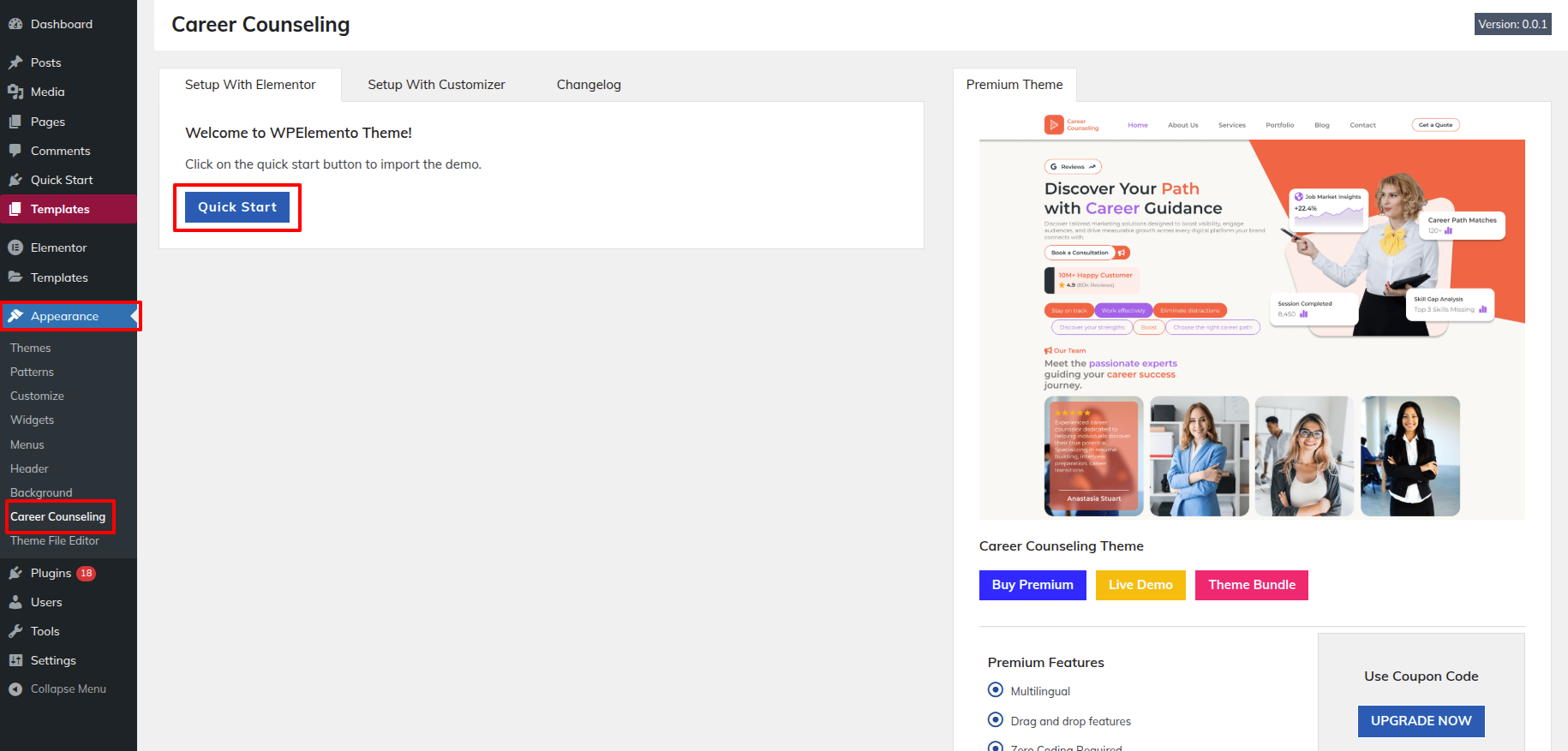Click the Collapse Menu arrow icon
Image resolution: width=1568 pixels, height=751 pixels.
click(x=15, y=688)
